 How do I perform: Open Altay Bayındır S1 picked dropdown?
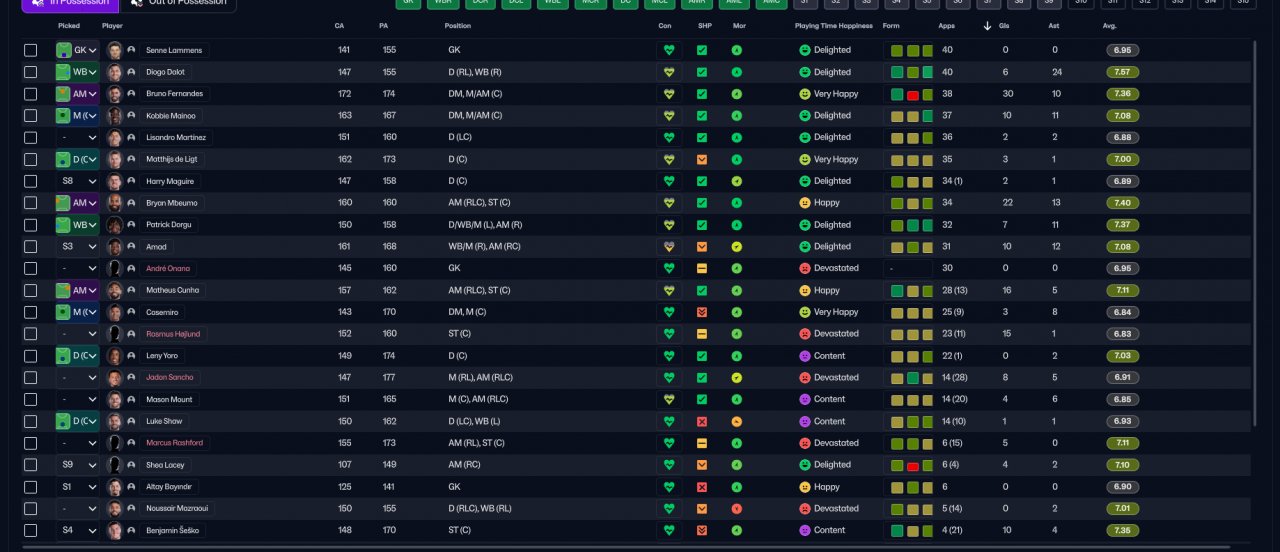tap(77, 487)
